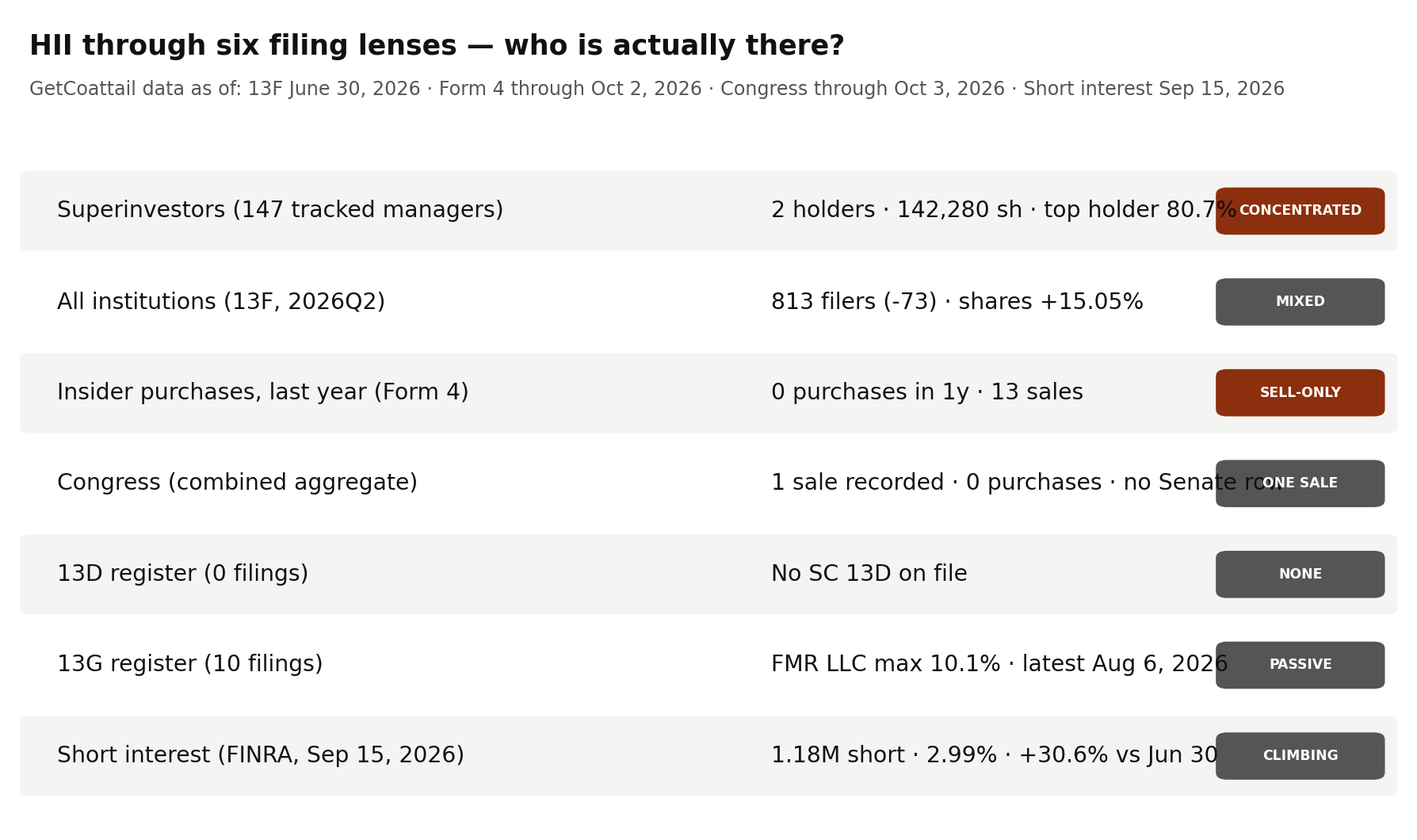Select the Congress combined aggregate label
Image resolution: width=1417 pixels, height=840 pixels.
click(237, 483)
